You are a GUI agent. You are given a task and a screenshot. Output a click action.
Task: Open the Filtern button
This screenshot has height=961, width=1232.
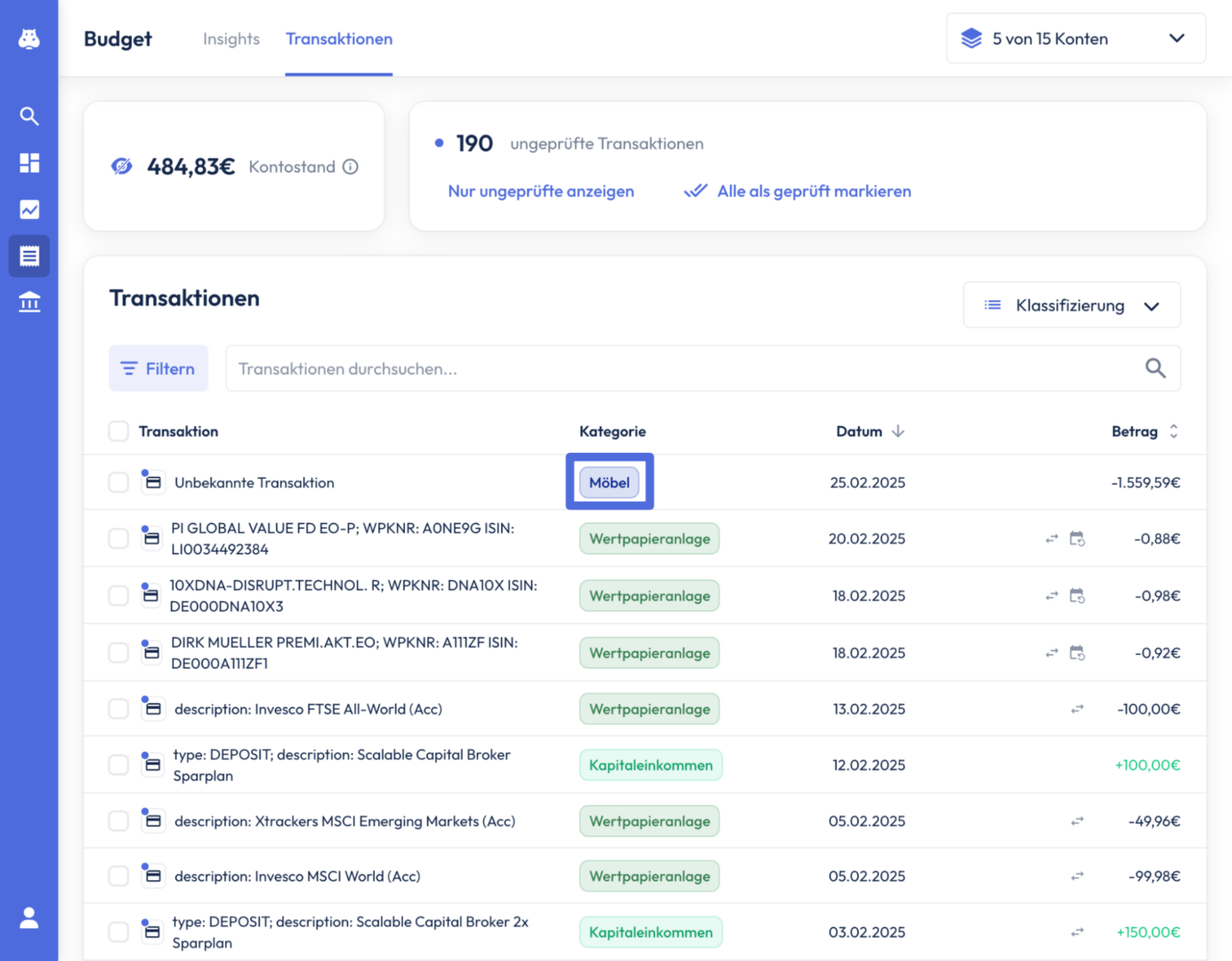click(158, 368)
